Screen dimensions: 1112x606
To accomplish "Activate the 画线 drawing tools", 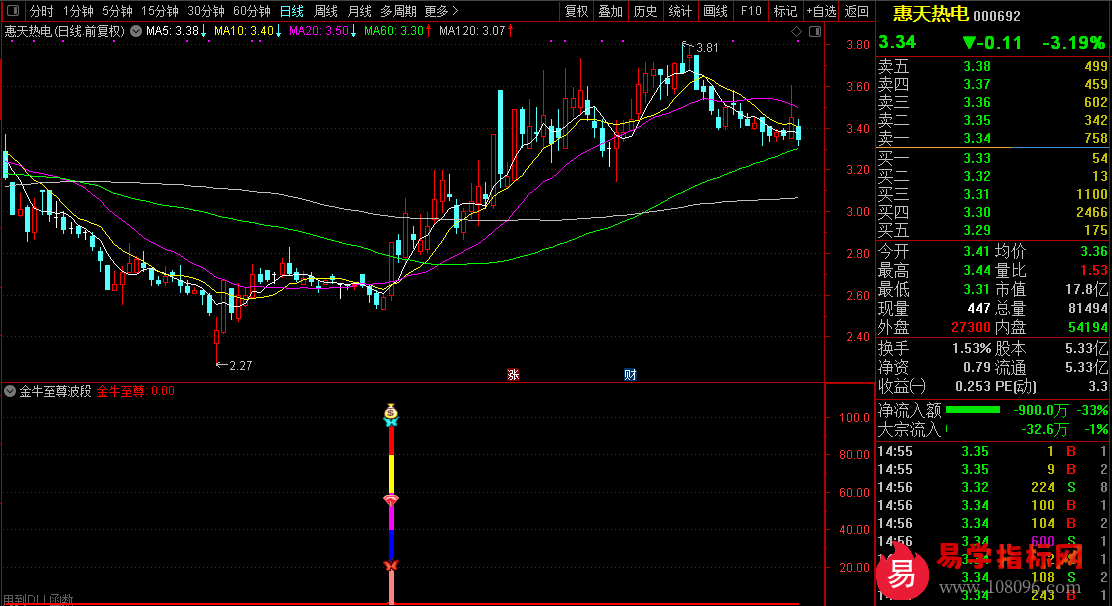I will pos(716,11).
